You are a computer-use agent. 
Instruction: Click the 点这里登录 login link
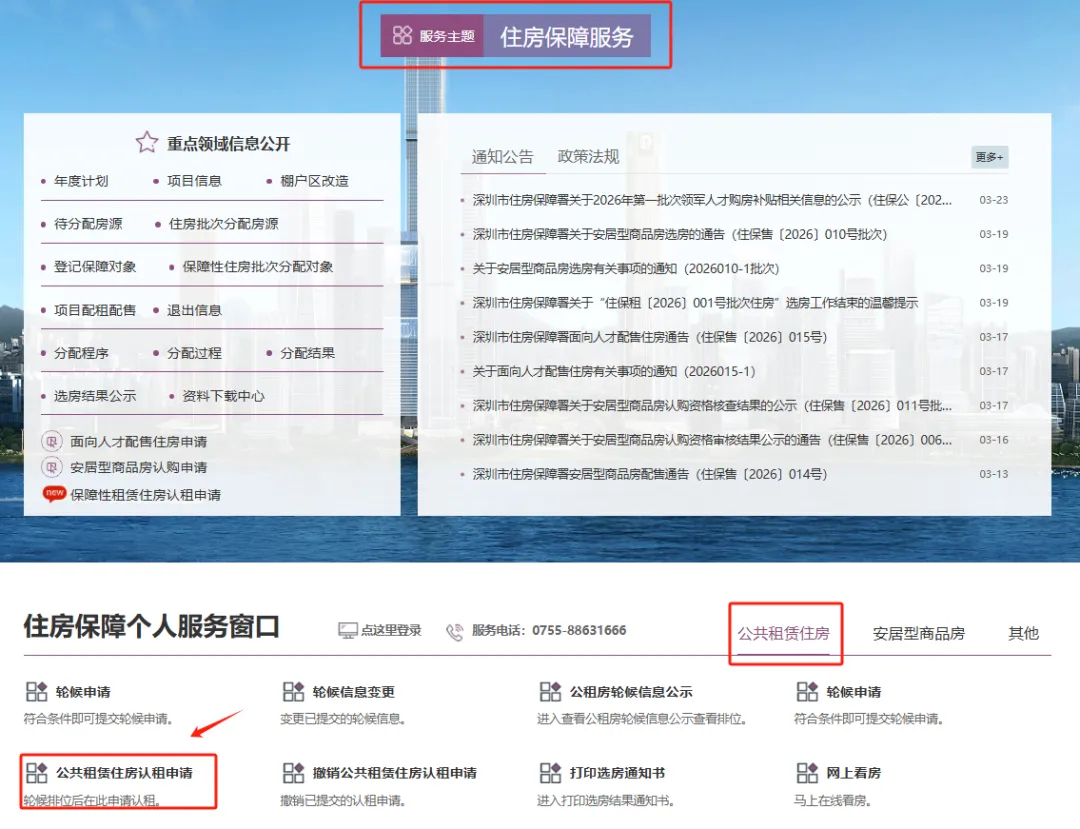click(391, 630)
